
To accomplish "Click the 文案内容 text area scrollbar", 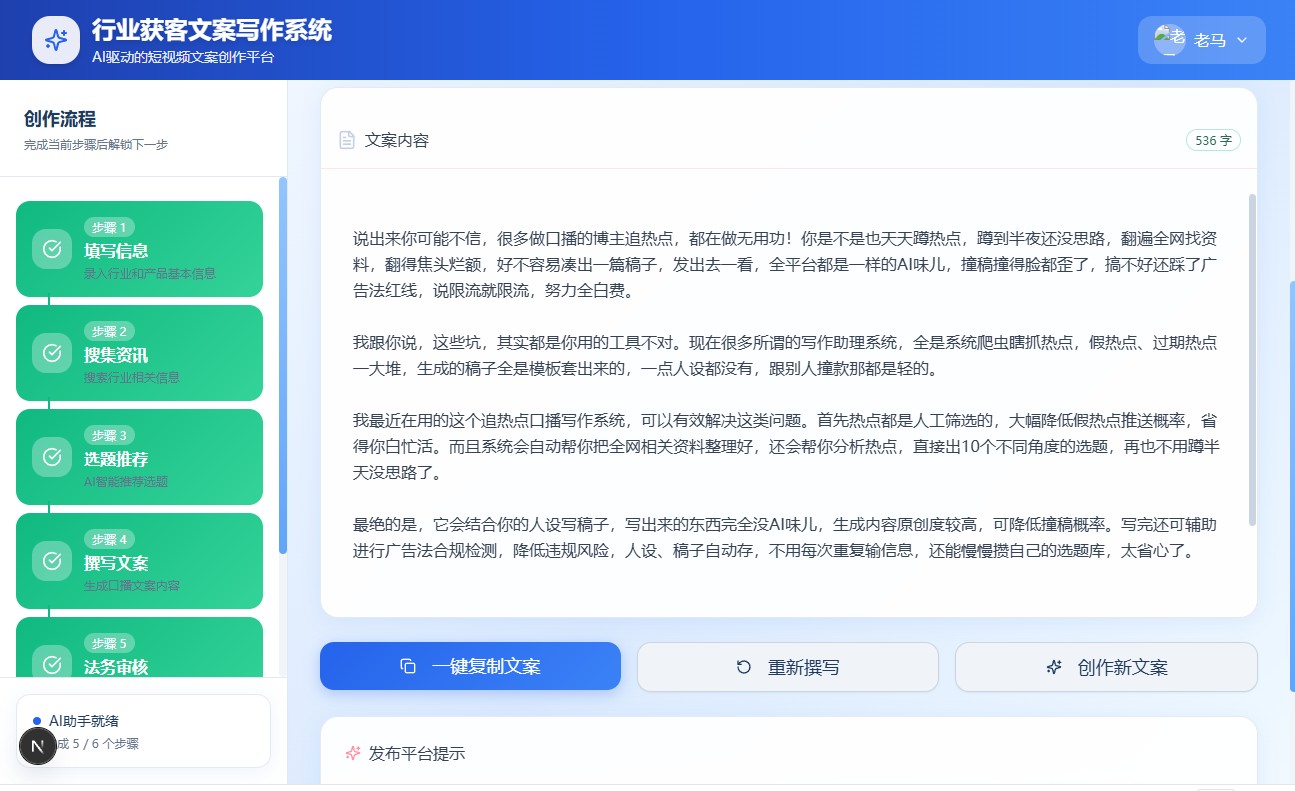I will point(1252,350).
